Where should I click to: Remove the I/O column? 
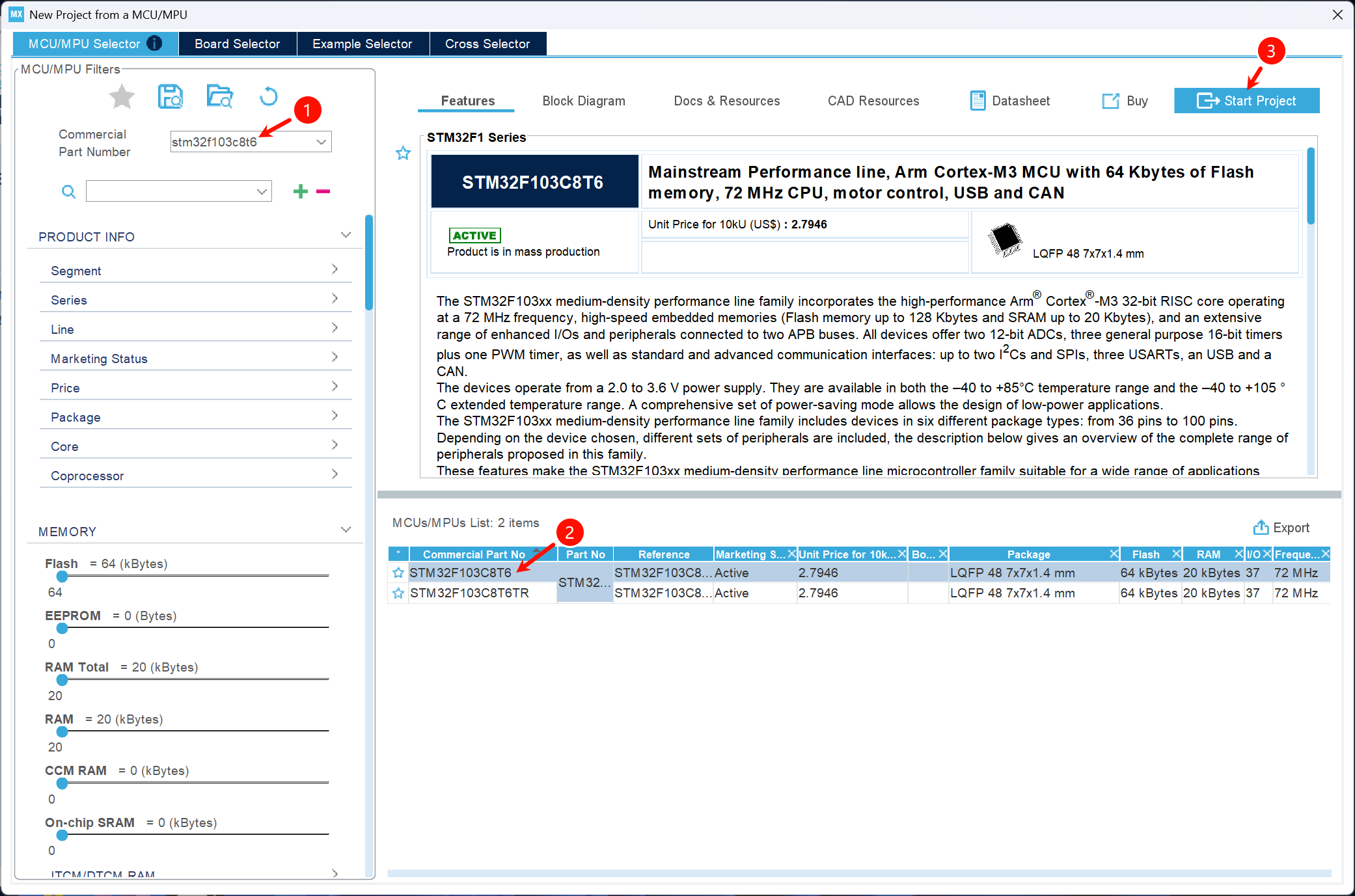point(1266,554)
